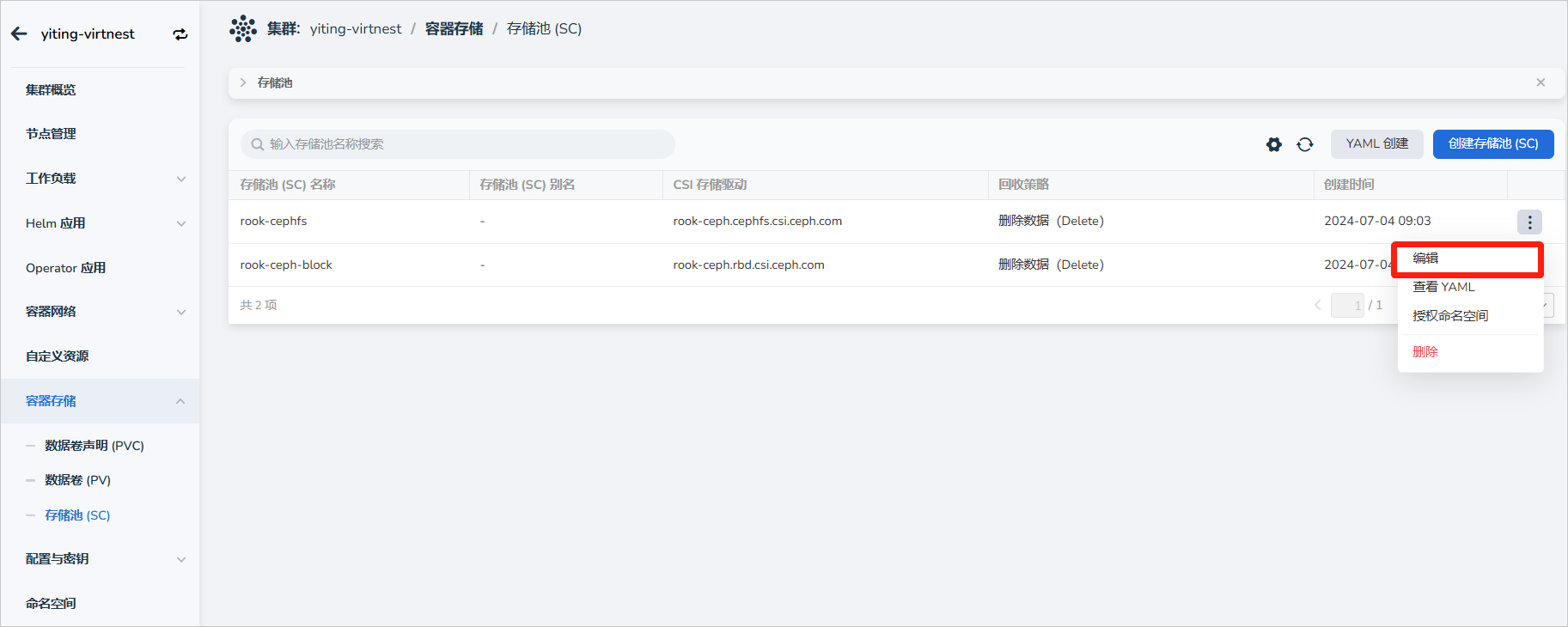Open 节点管理 in sidebar
This screenshot has height=627, width=1568.
pos(51,134)
